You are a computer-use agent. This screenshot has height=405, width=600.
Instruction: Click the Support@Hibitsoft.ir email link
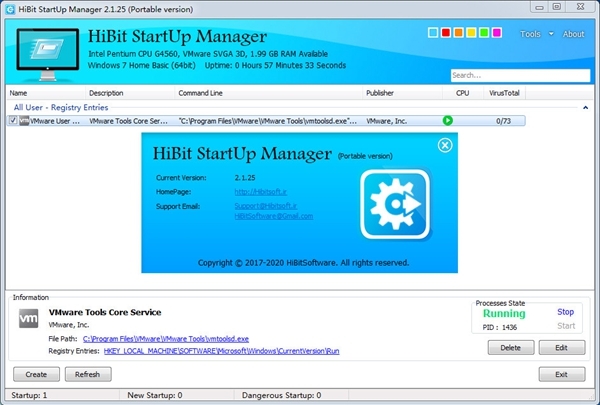click(x=266, y=206)
